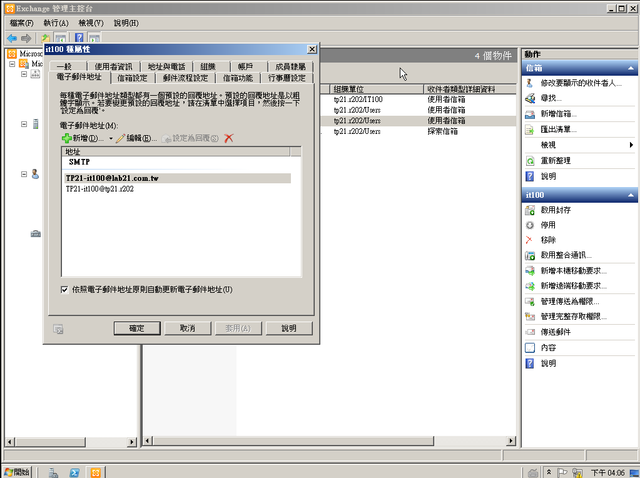This screenshot has height=478, width=640.
Task: Close the it100 properties dialog
Action: click(x=312, y=49)
